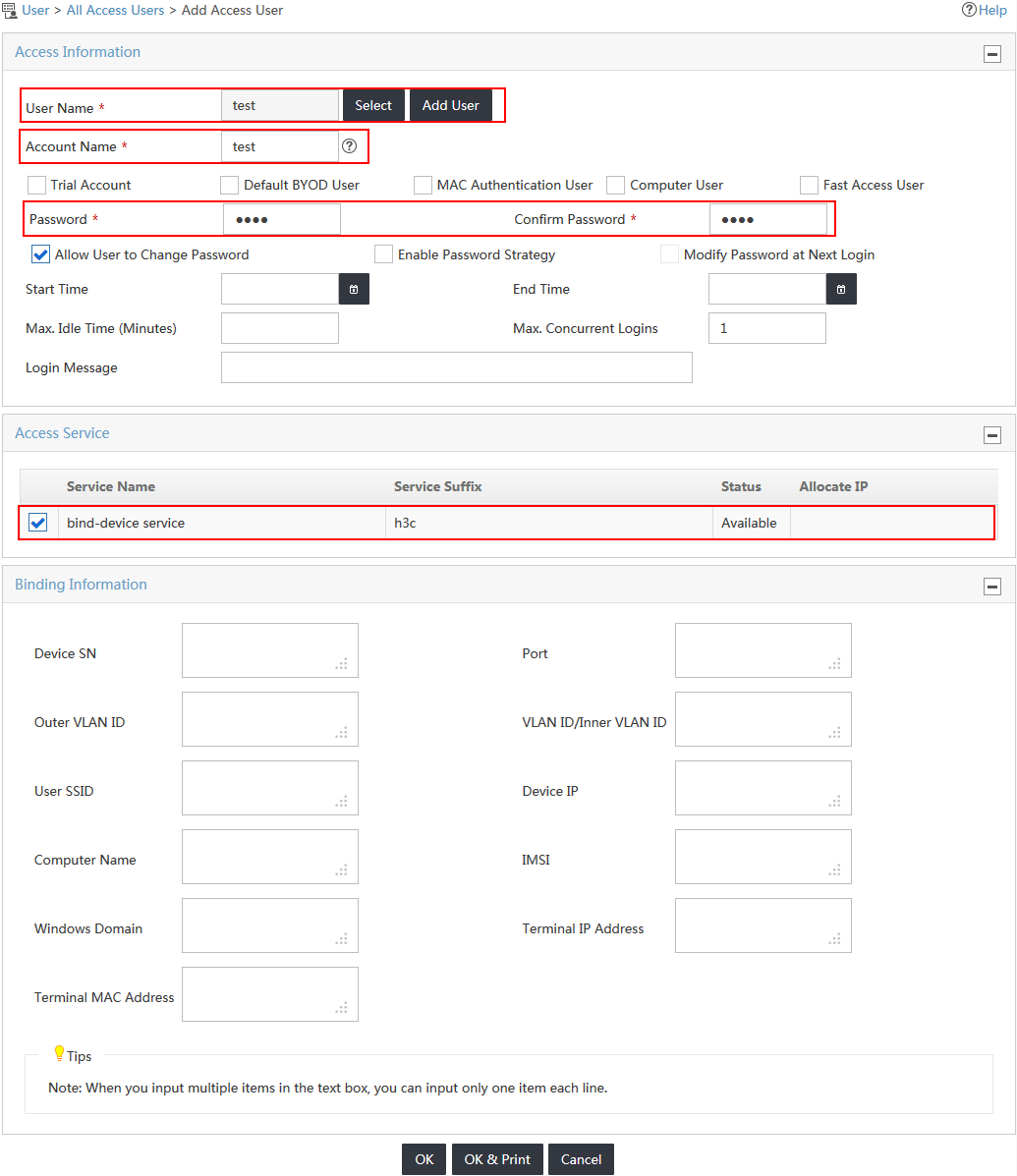Click the Terminal IP Address text box
1017x1176 pixels.
[x=763, y=925]
